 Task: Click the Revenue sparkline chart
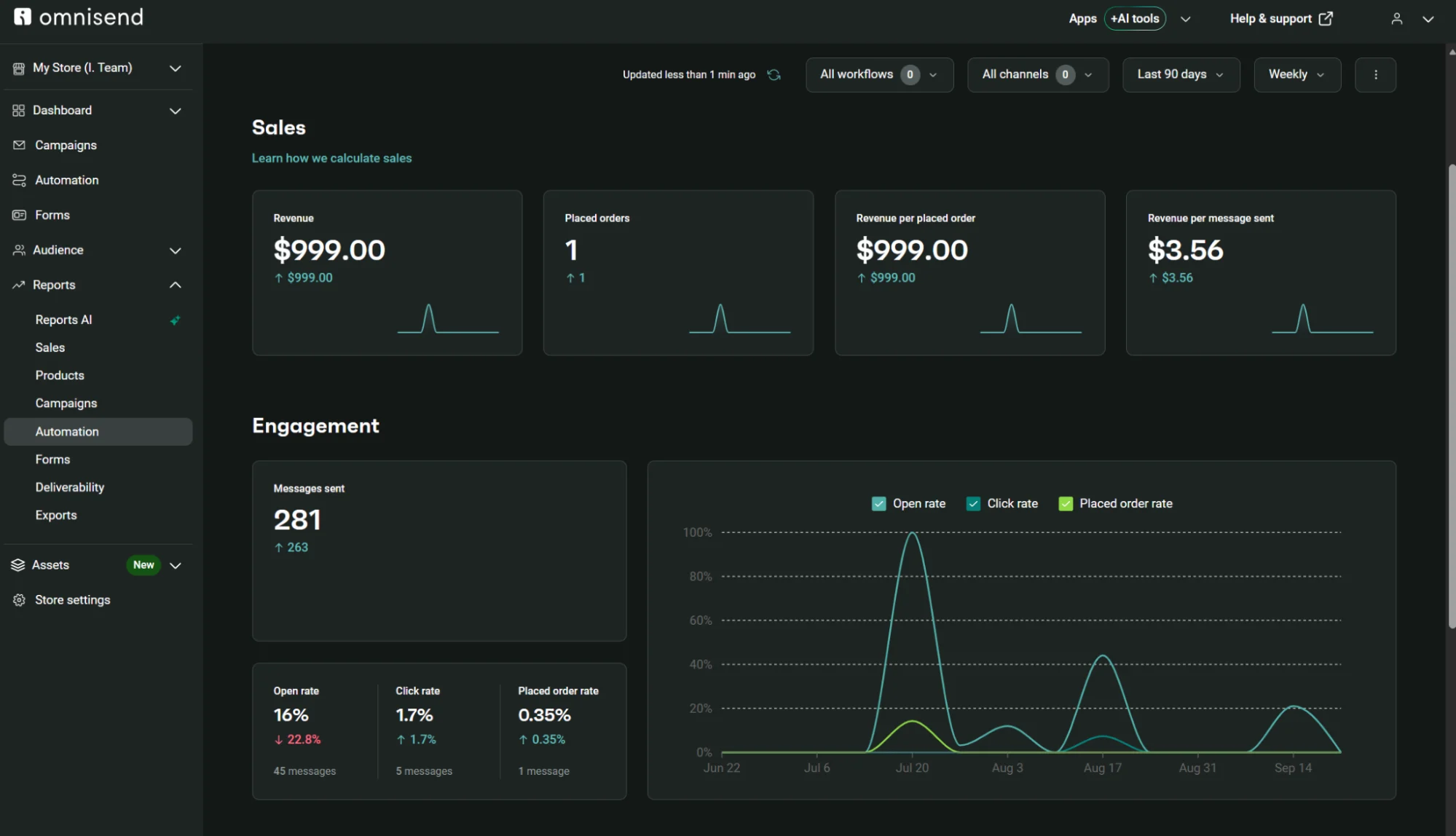[448, 319]
